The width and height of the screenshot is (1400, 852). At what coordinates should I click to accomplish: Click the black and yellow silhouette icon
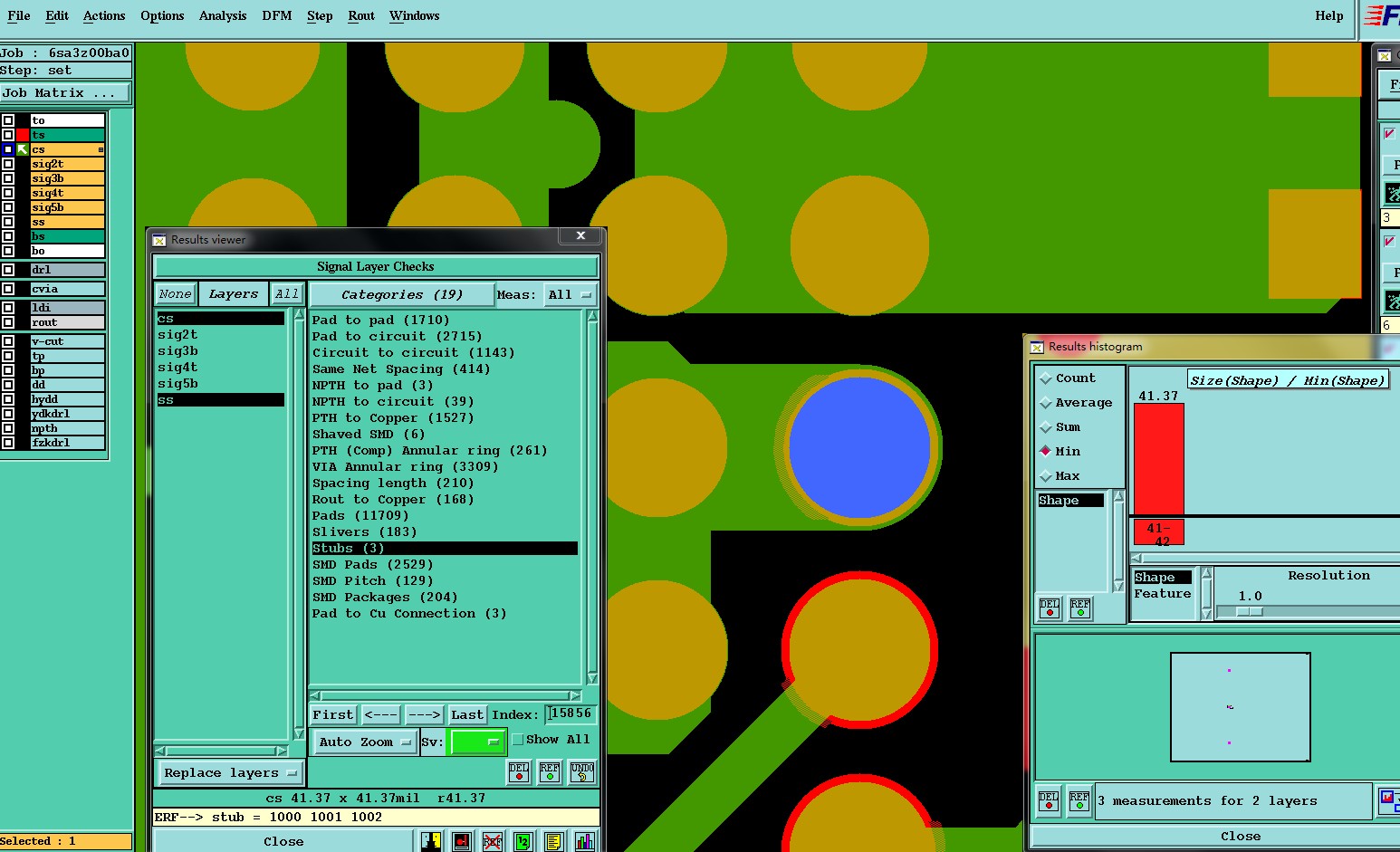431,841
